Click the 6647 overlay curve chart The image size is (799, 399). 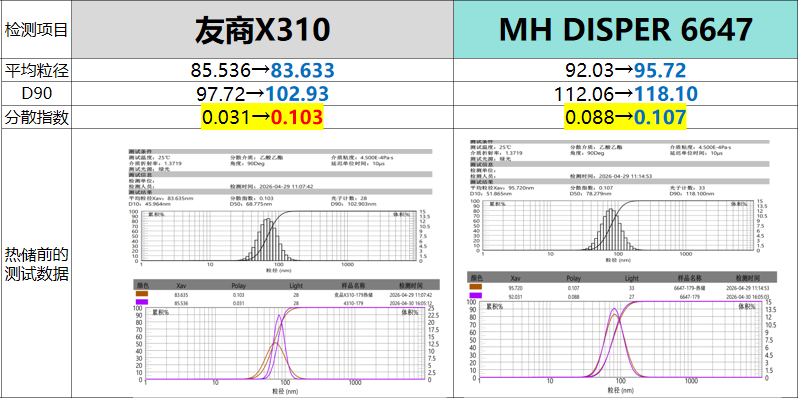621,339
